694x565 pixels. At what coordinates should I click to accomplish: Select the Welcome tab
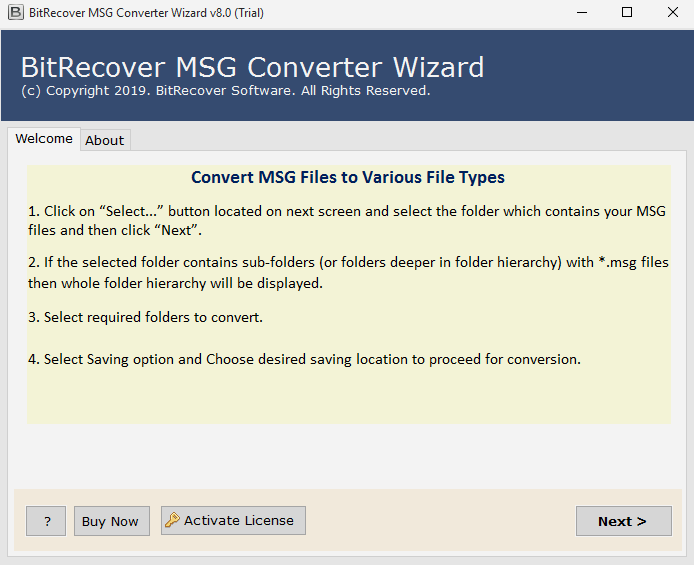44,139
